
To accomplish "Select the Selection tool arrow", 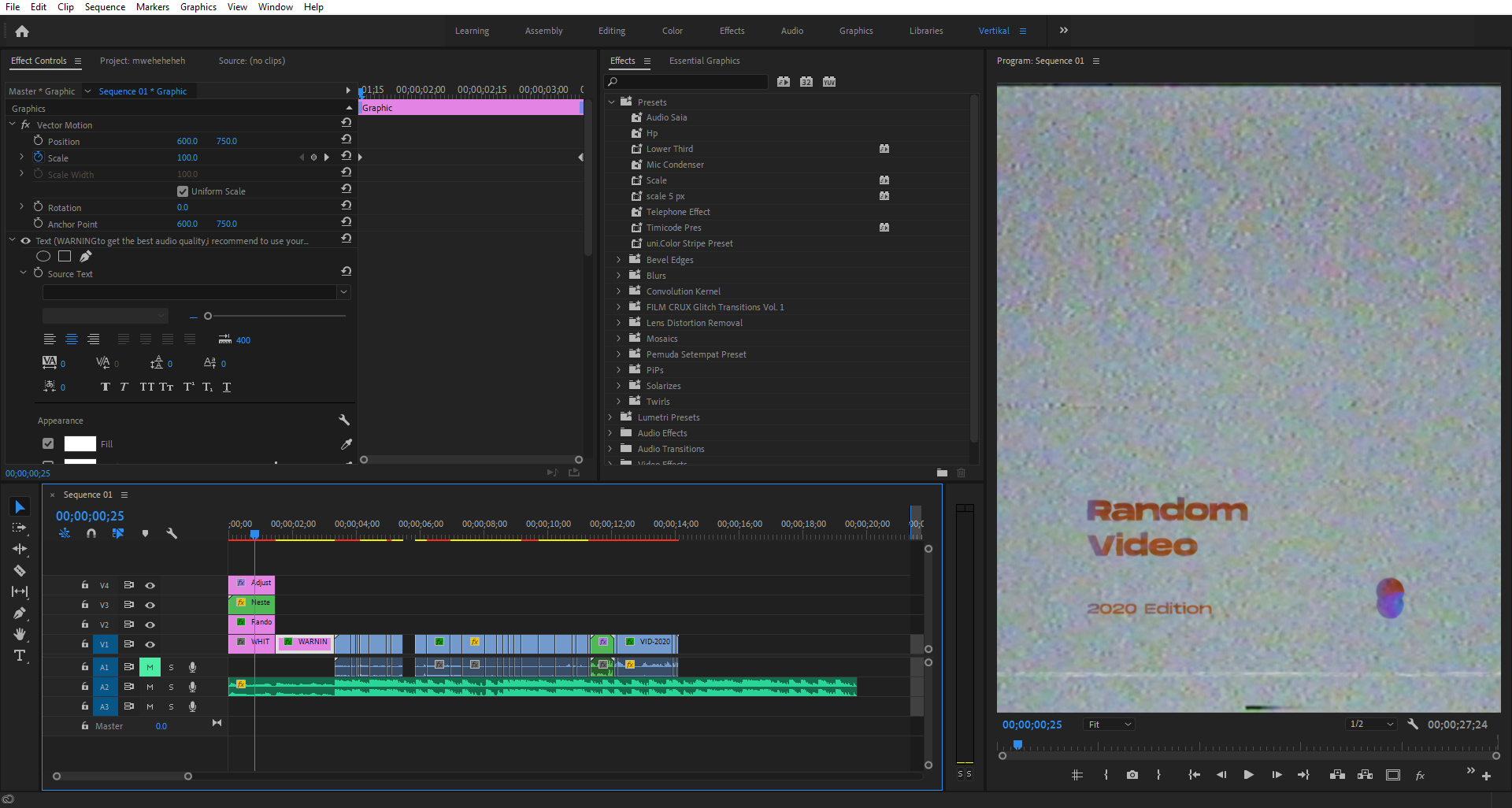I will tap(20, 507).
